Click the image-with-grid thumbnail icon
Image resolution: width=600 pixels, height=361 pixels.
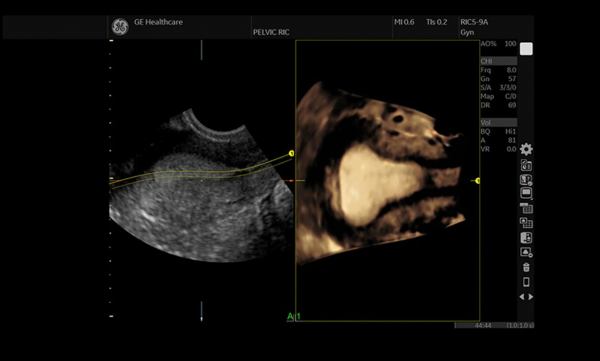pyautogui.click(x=526, y=223)
